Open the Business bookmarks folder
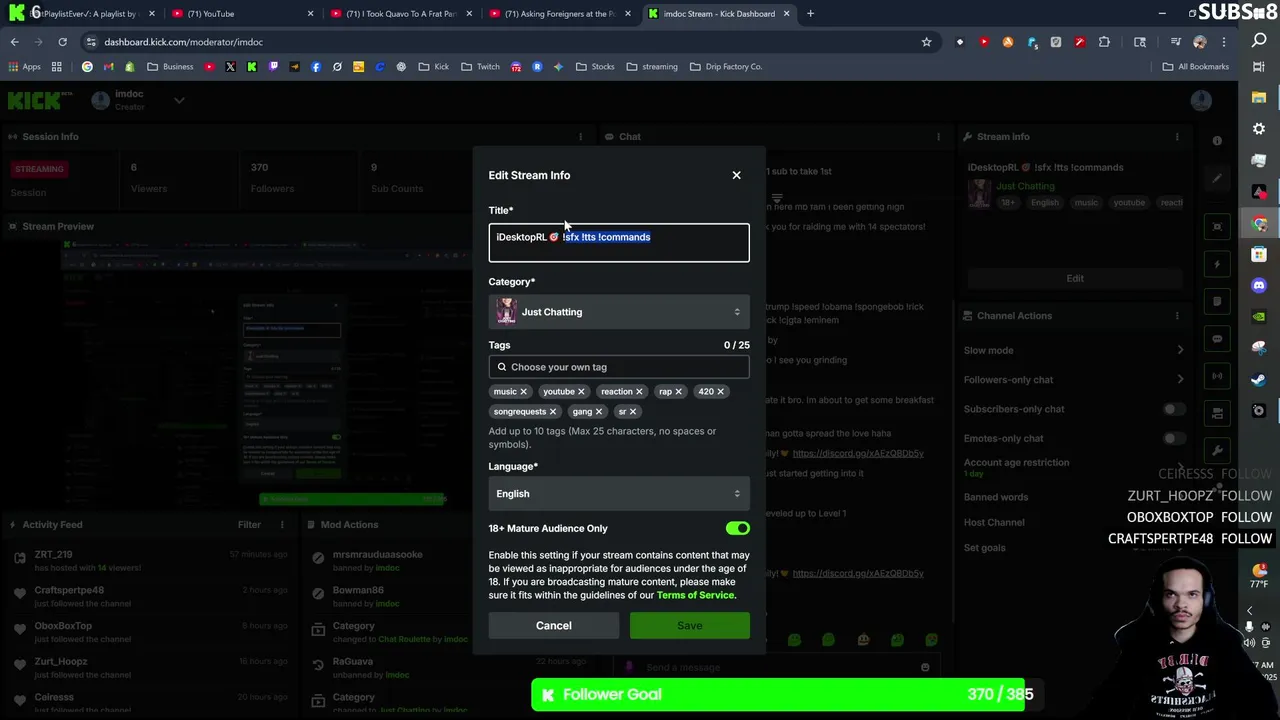Image resolution: width=1280 pixels, height=720 pixels. click(x=170, y=67)
